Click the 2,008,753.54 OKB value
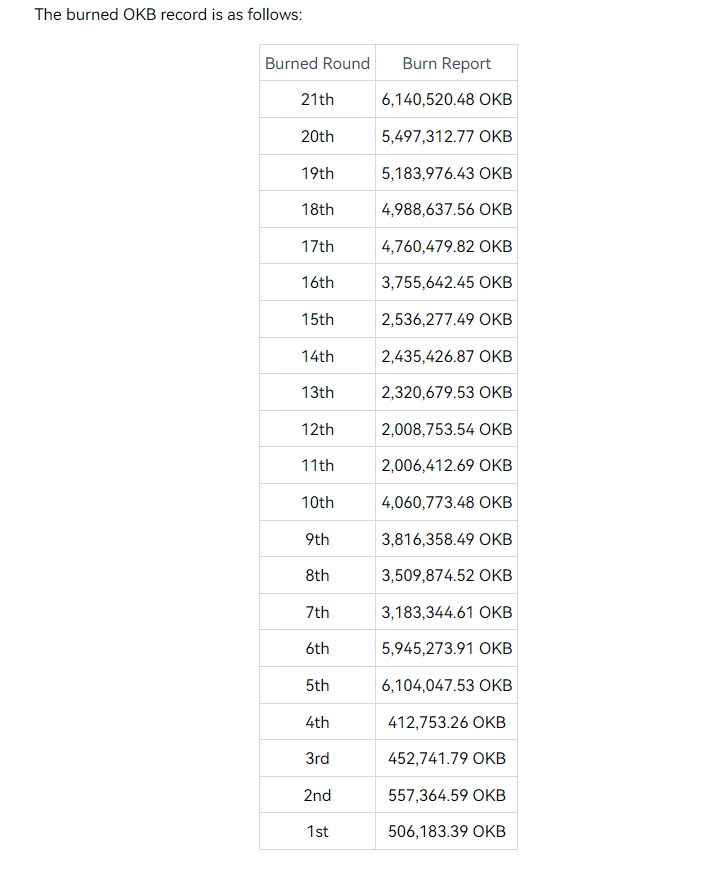This screenshot has height=870, width=722. tap(446, 429)
